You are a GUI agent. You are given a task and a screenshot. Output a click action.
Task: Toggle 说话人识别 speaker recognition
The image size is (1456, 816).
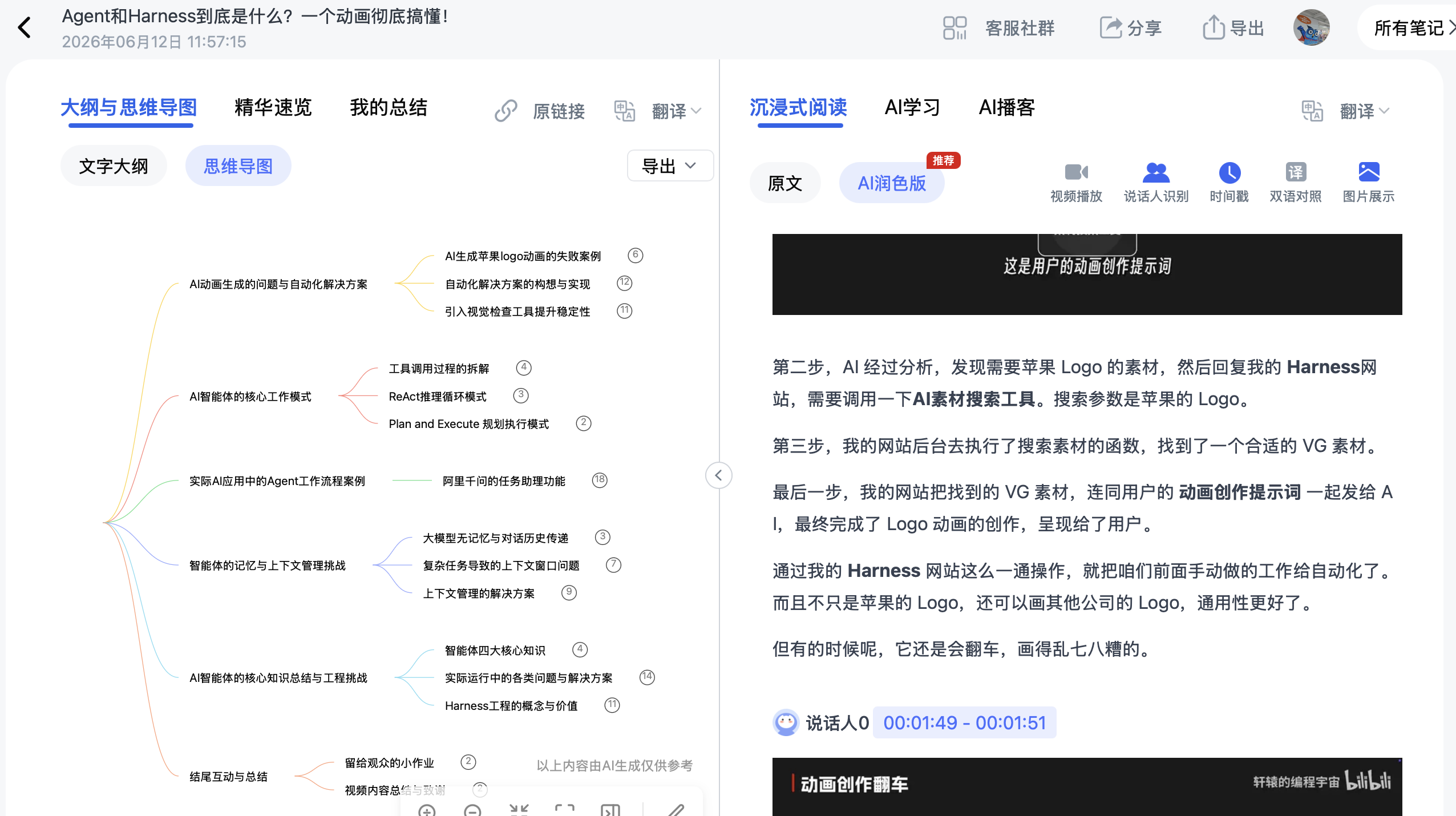click(1156, 183)
